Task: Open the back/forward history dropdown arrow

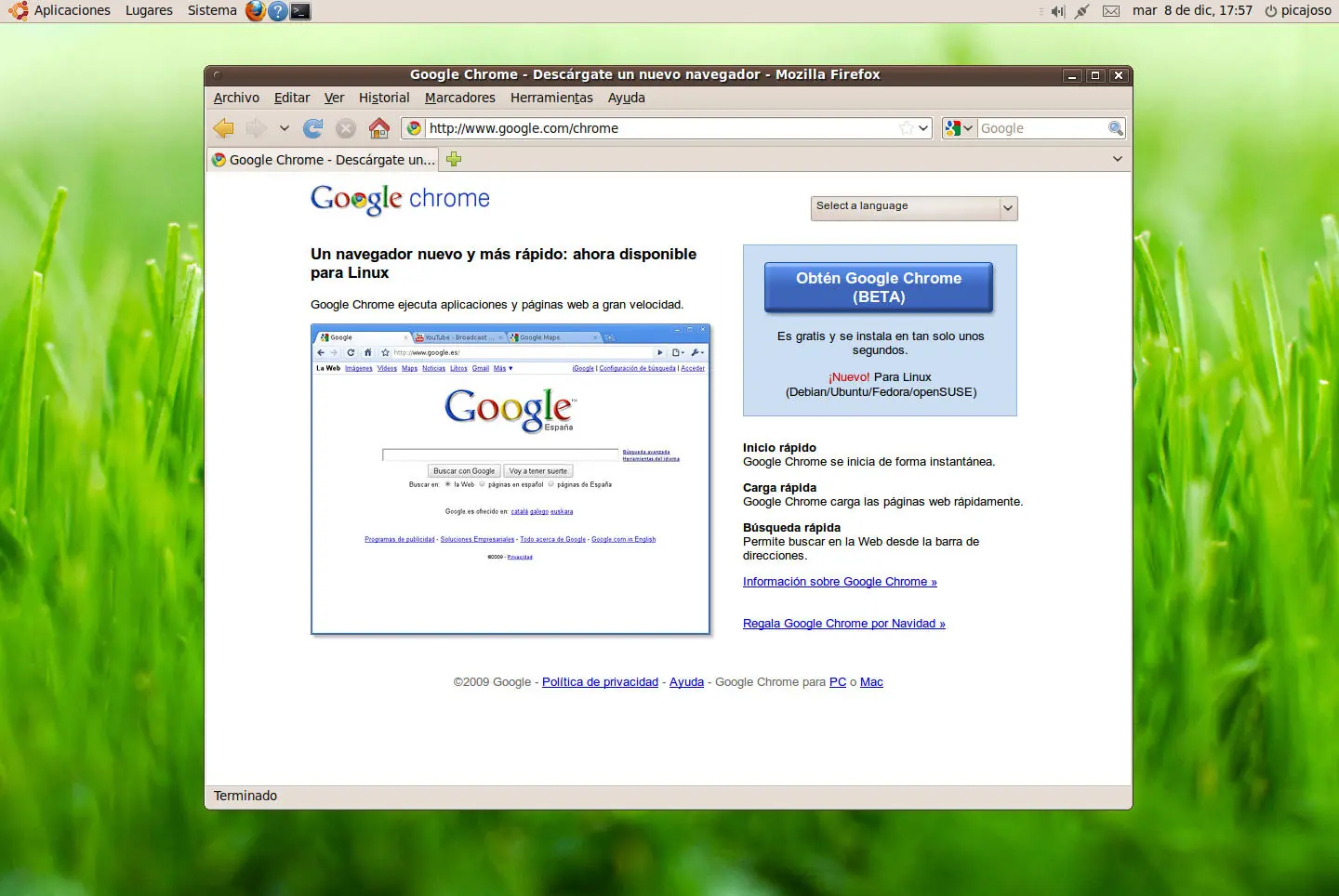Action: [285, 128]
